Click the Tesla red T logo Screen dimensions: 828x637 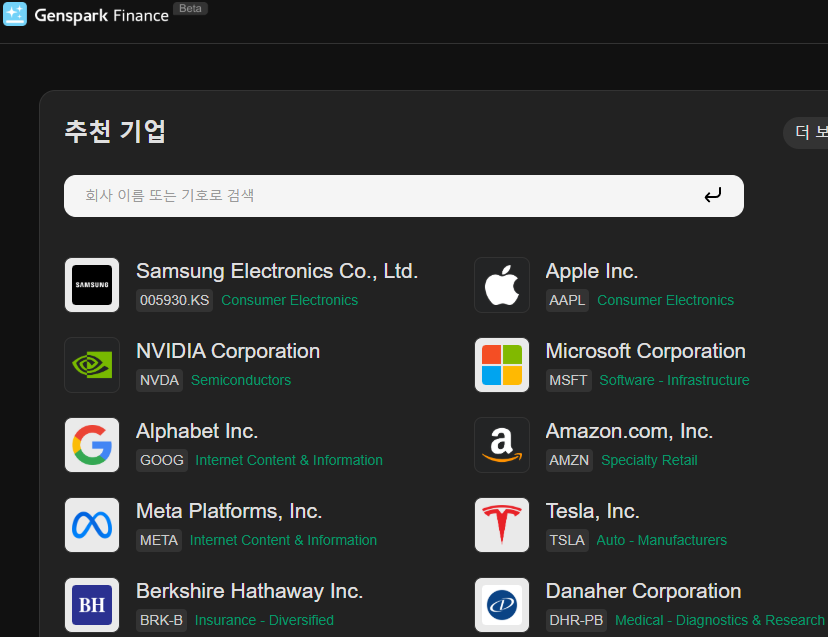[502, 525]
